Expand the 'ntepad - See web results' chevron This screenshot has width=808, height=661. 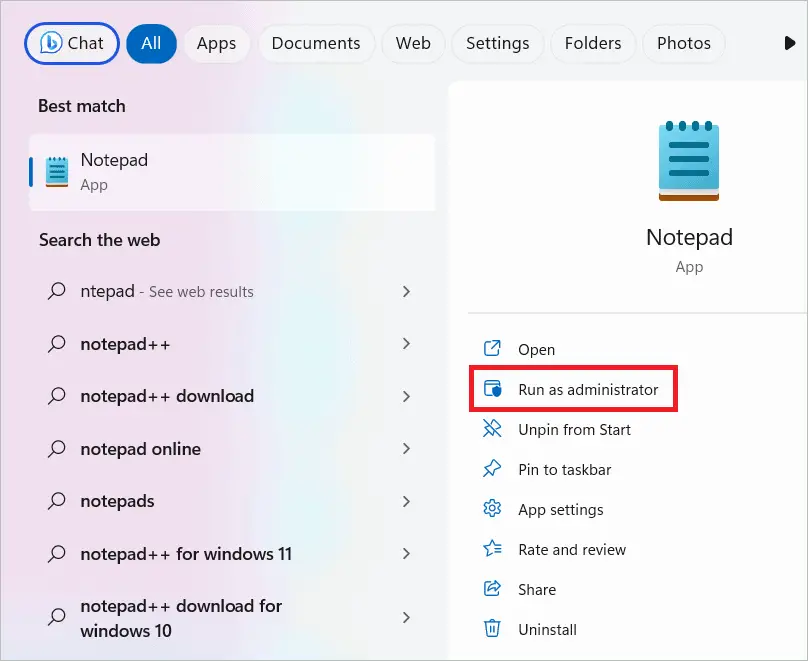point(406,291)
